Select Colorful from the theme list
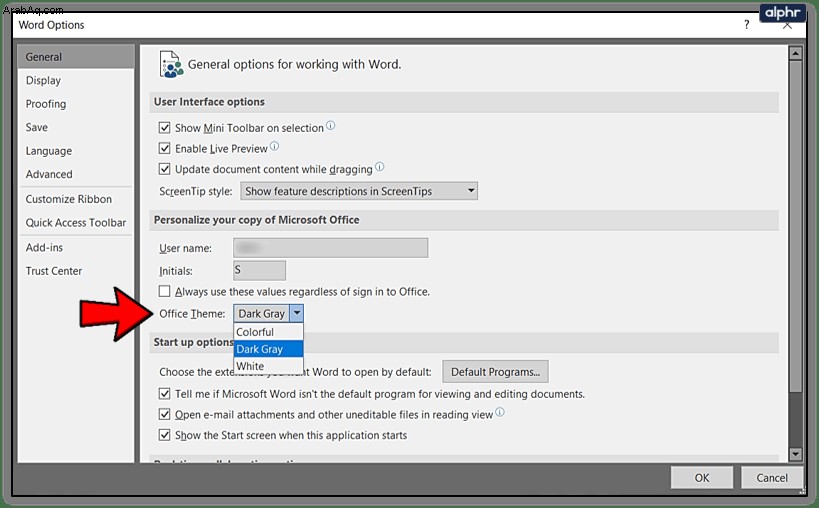Screen dimensions: 819x508 click(x=268, y=332)
